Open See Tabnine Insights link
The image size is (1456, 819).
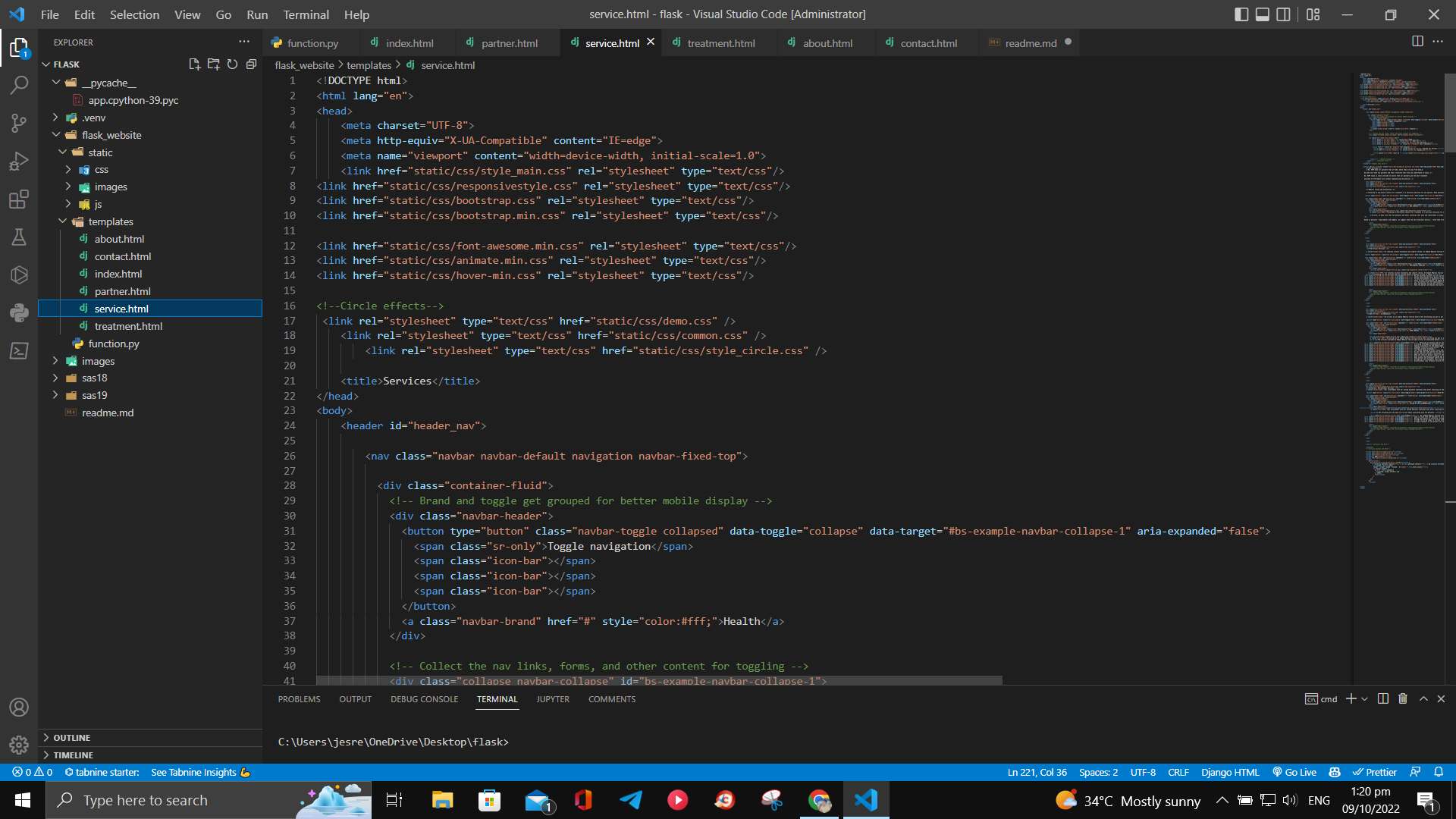[193, 772]
